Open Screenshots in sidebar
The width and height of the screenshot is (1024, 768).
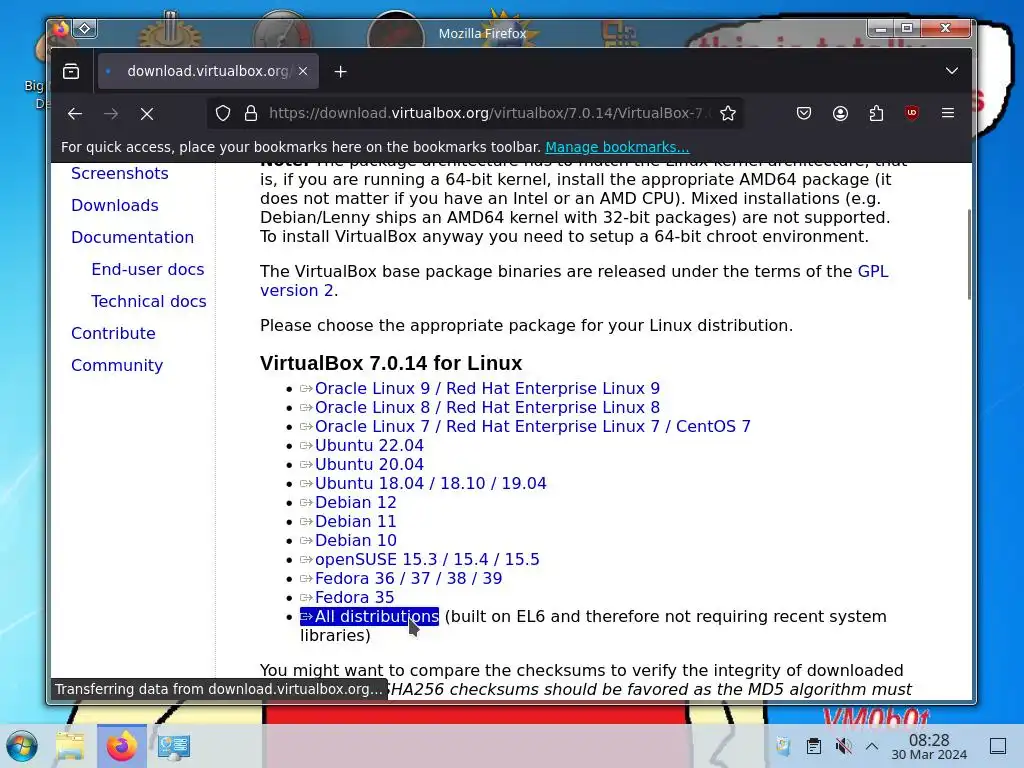click(x=120, y=173)
